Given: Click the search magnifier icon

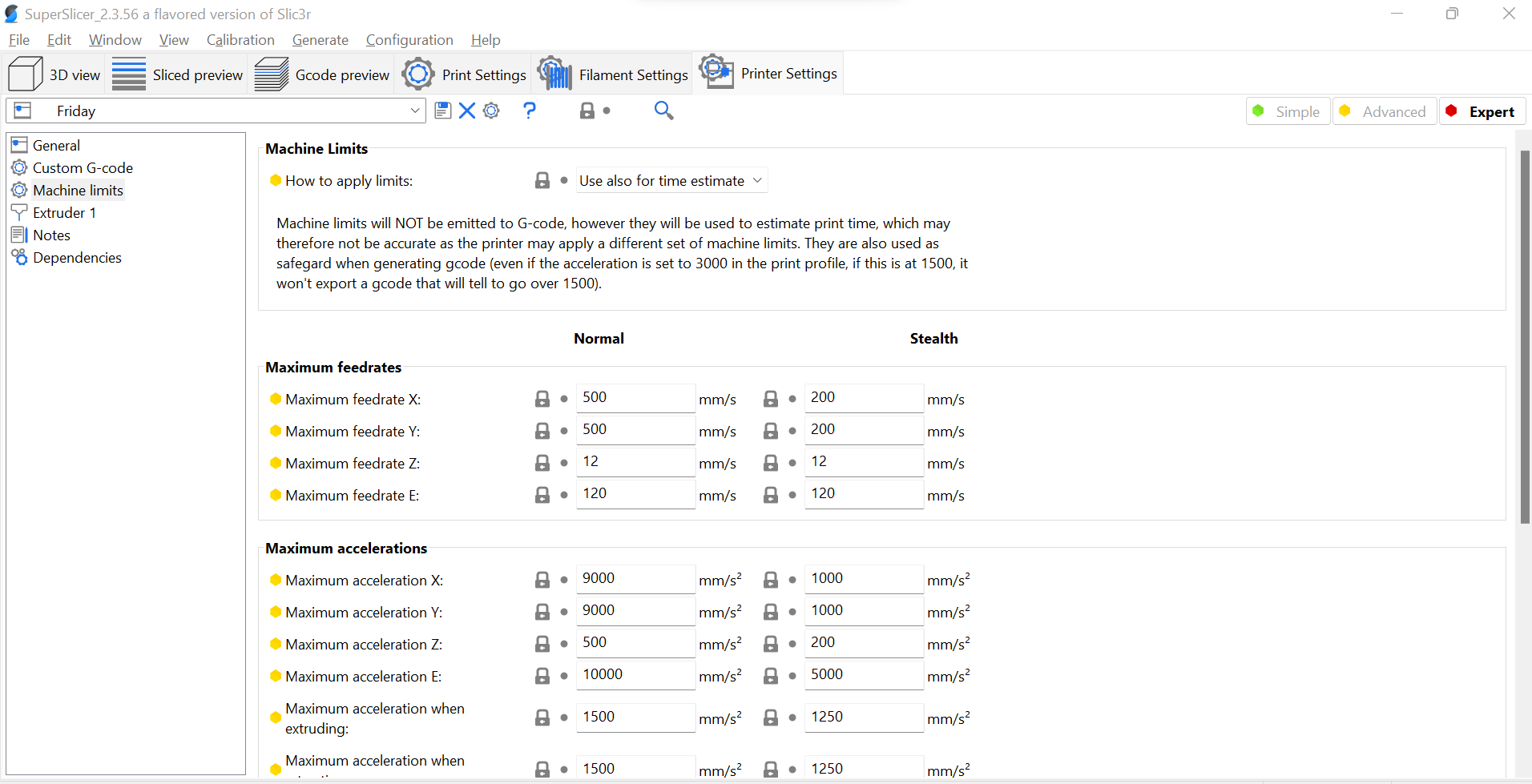Looking at the screenshot, I should [x=663, y=111].
